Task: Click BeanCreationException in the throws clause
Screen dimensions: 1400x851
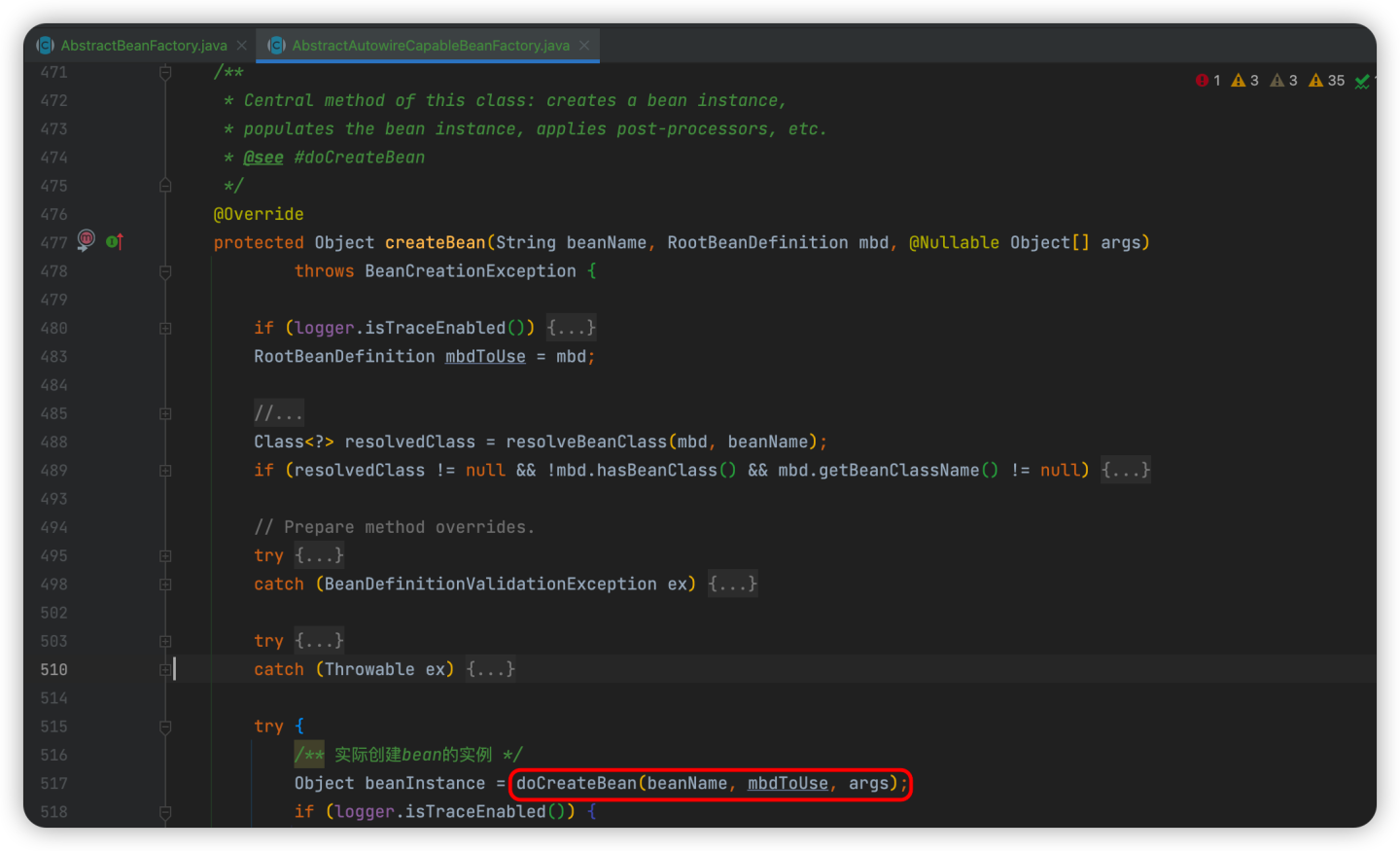Action: tap(471, 271)
